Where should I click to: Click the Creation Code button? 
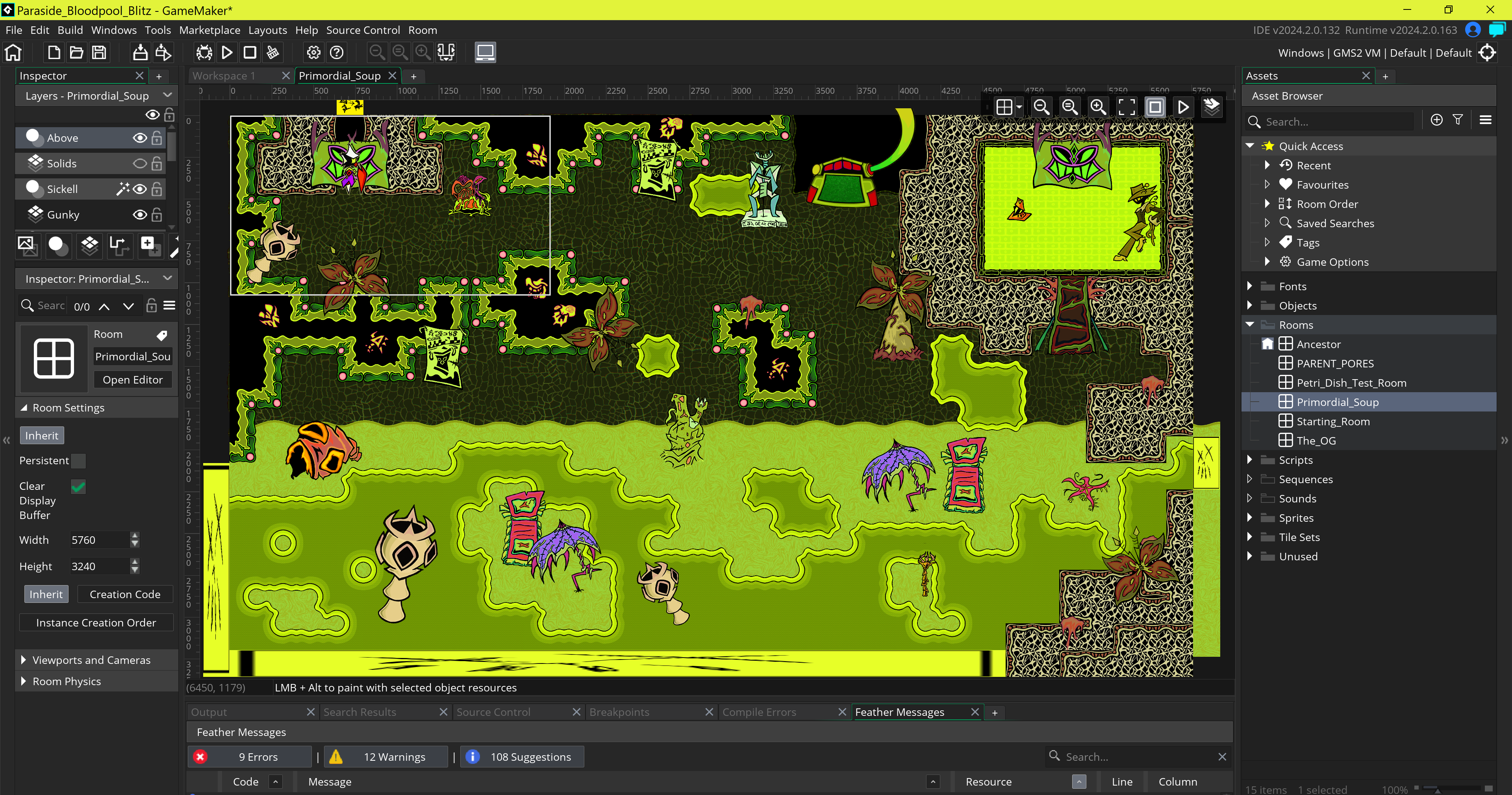(124, 594)
